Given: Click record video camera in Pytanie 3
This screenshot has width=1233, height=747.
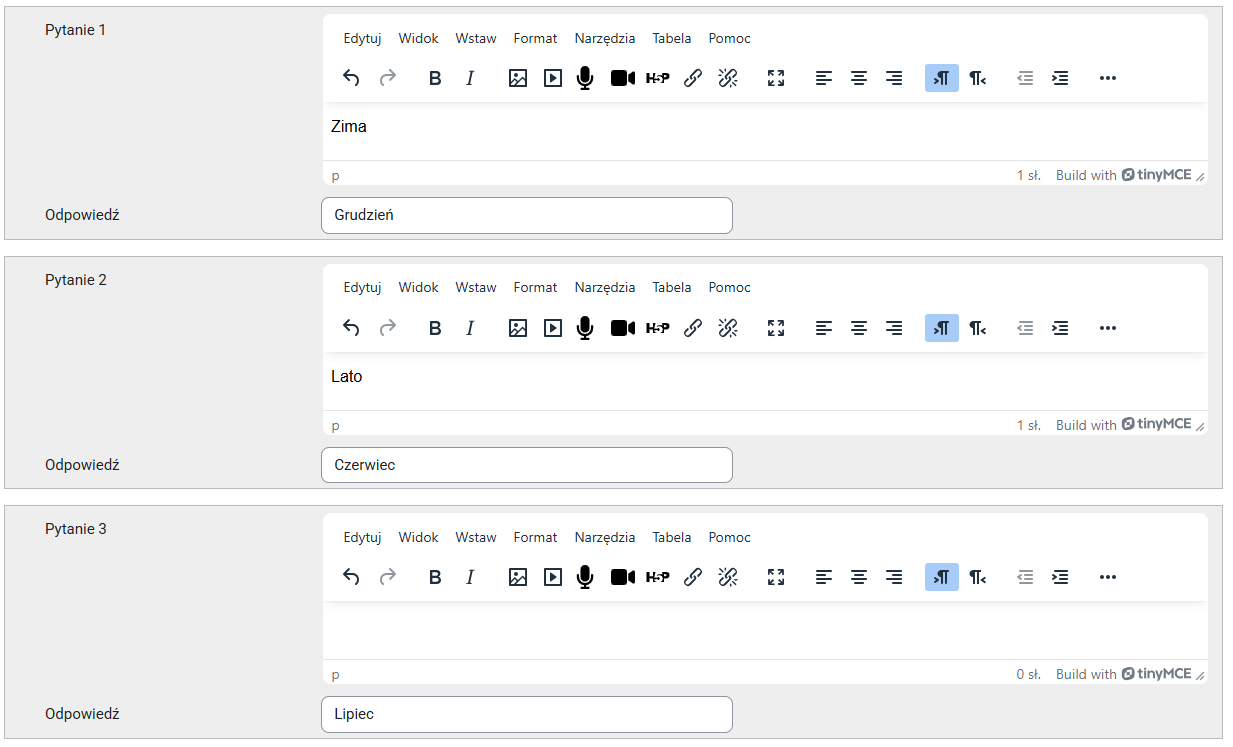Looking at the screenshot, I should 623,577.
